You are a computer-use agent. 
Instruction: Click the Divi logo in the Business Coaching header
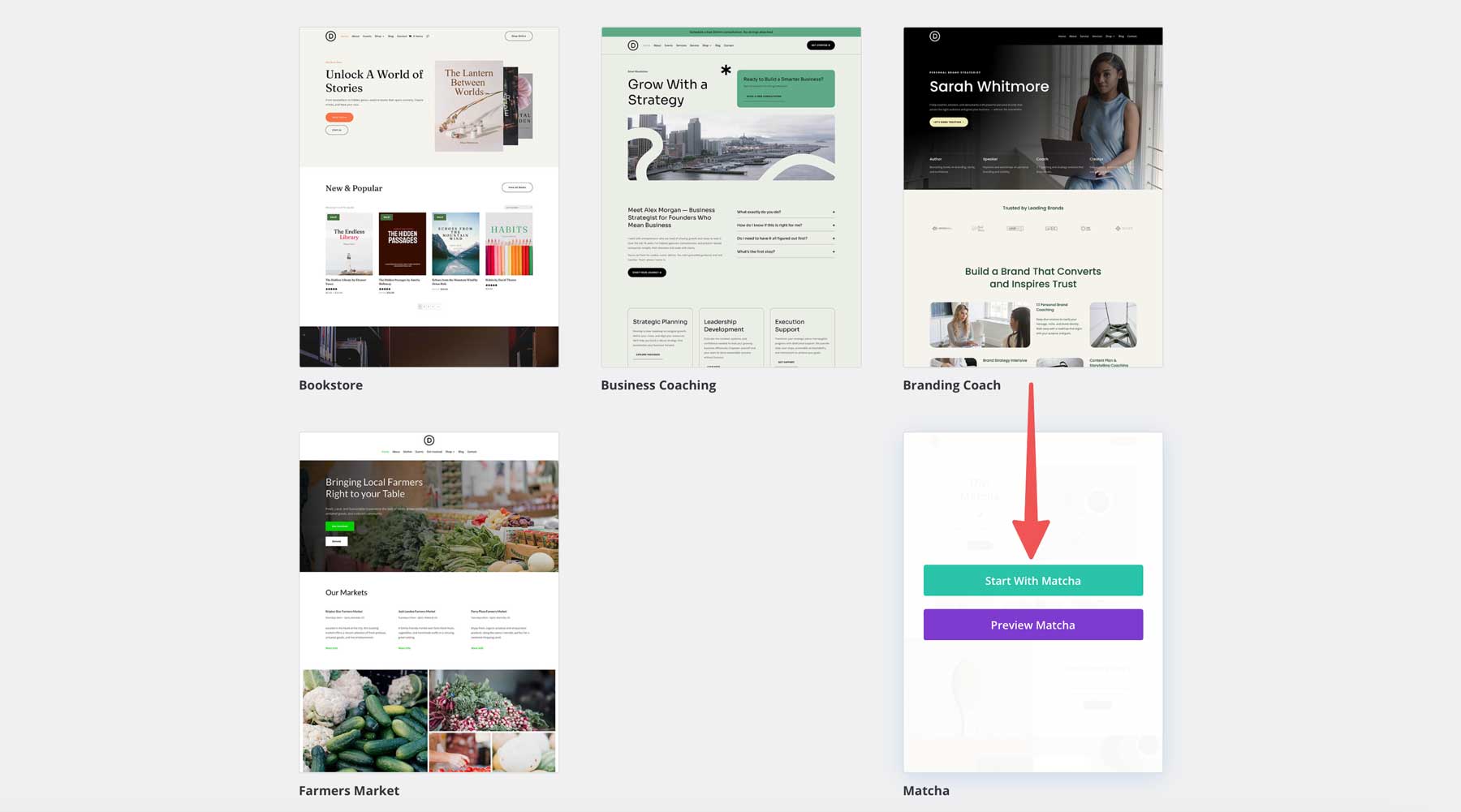click(633, 45)
